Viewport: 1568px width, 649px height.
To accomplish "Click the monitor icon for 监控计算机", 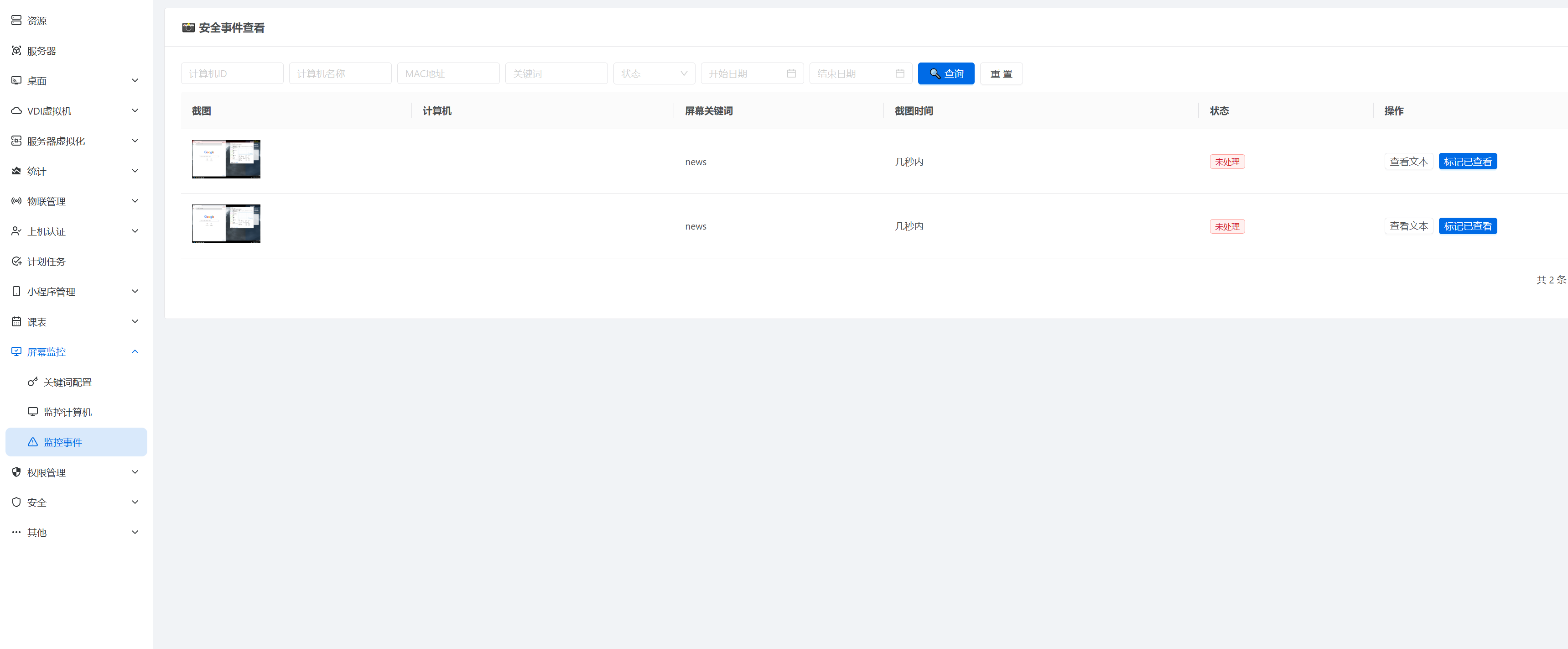I will click(x=33, y=412).
